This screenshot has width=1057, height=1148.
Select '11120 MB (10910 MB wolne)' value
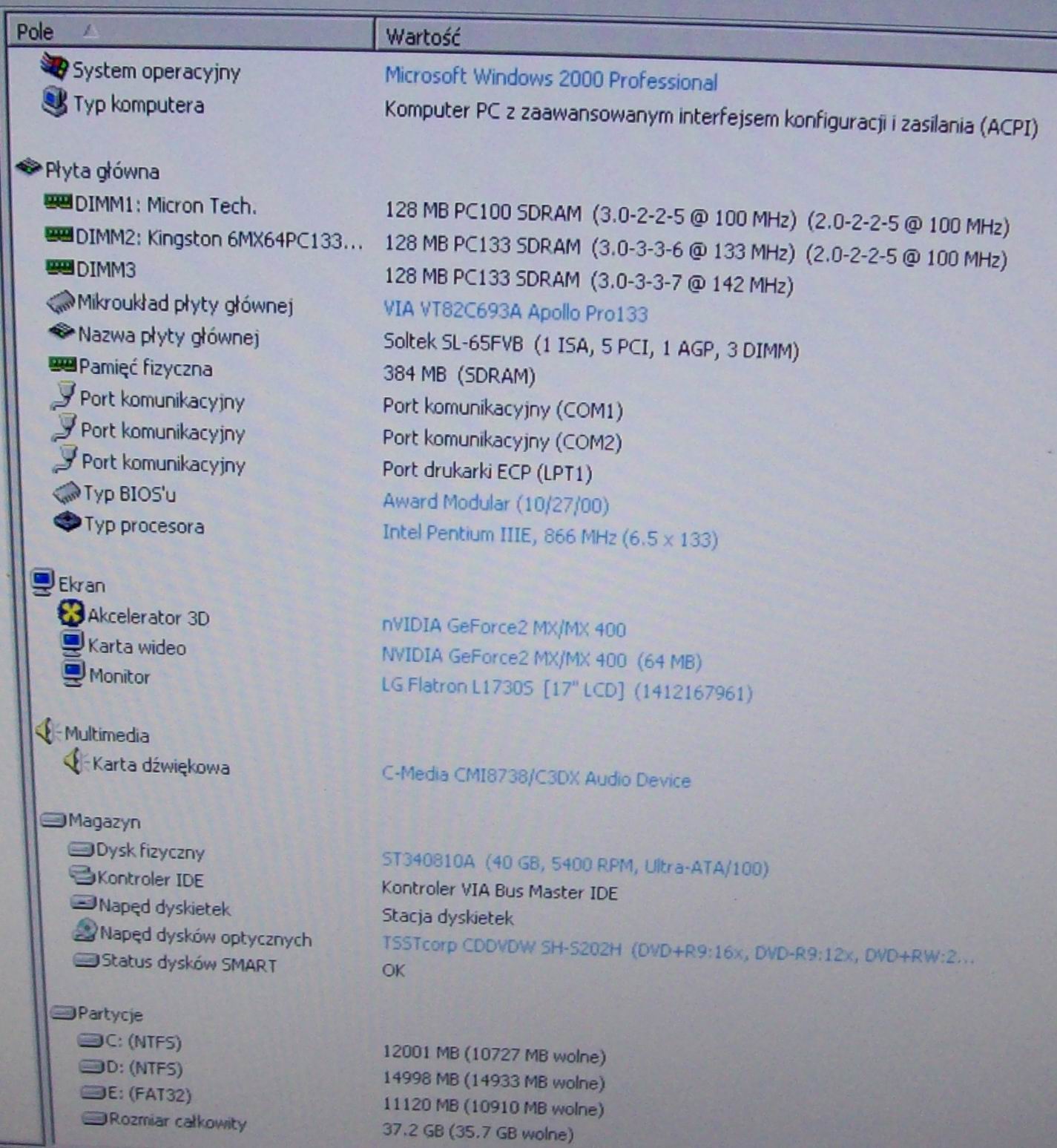tap(493, 1106)
